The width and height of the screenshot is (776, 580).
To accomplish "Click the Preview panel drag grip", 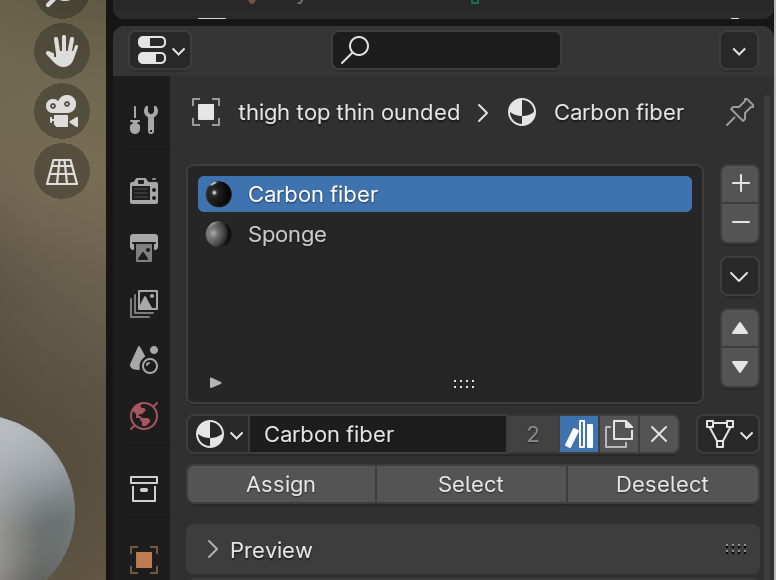I will tap(735, 549).
